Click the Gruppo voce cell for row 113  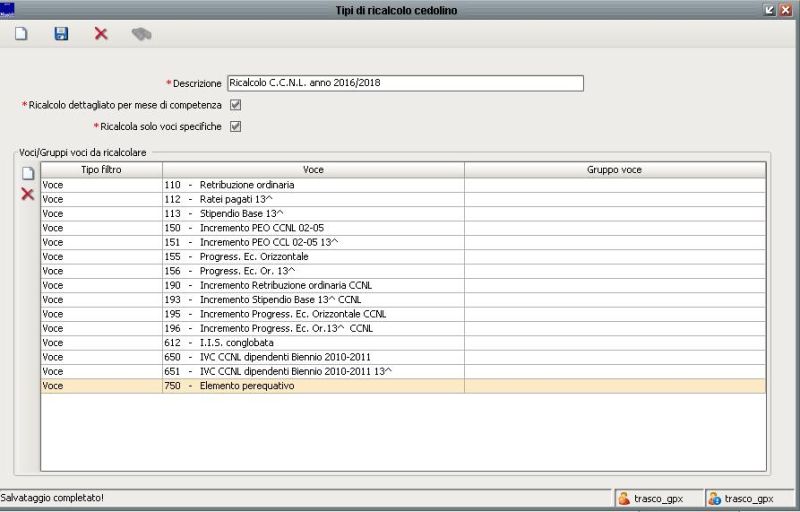(614, 213)
